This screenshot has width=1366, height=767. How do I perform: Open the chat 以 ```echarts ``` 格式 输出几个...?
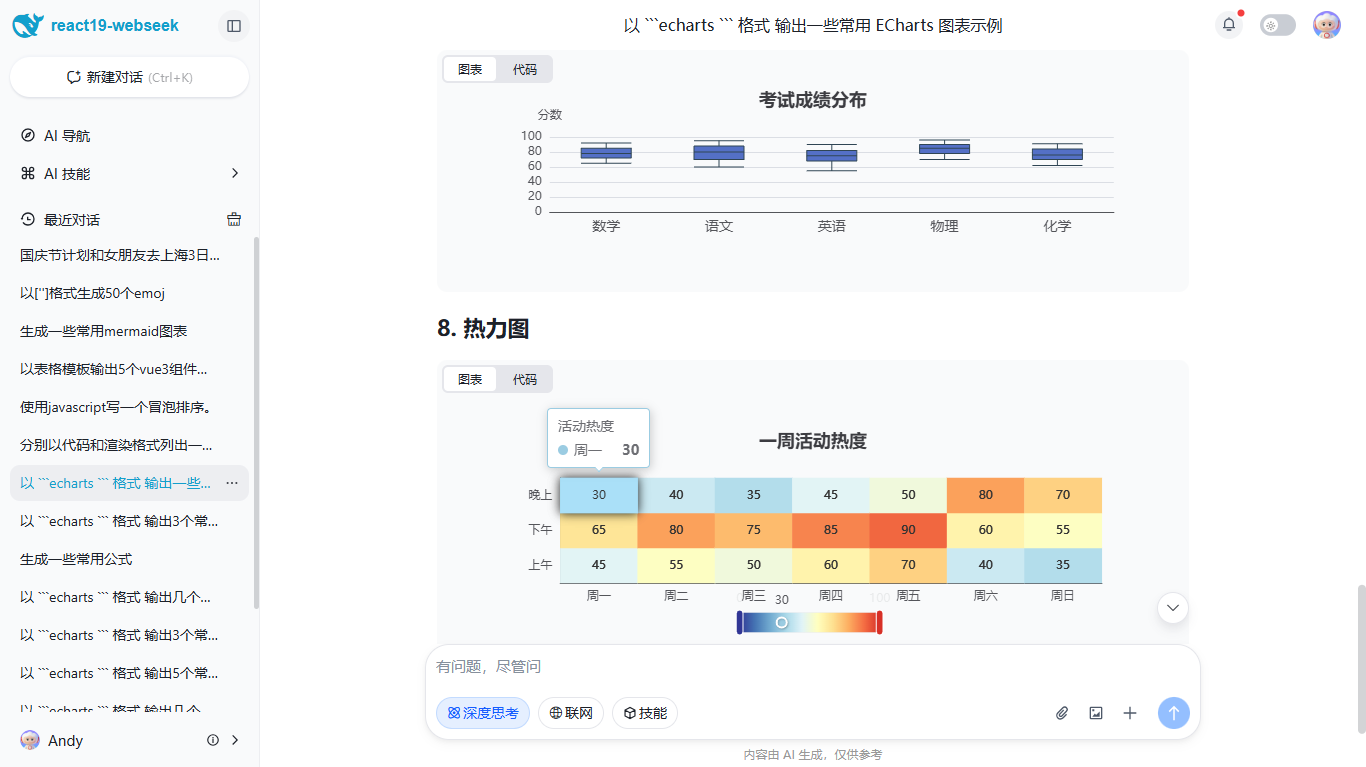130,597
